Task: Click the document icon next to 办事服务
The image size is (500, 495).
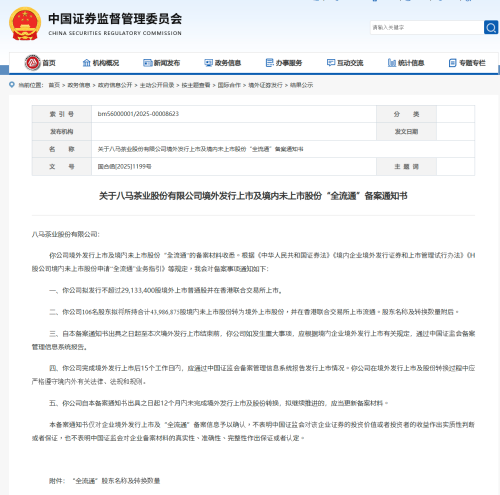Action: (x=269, y=63)
